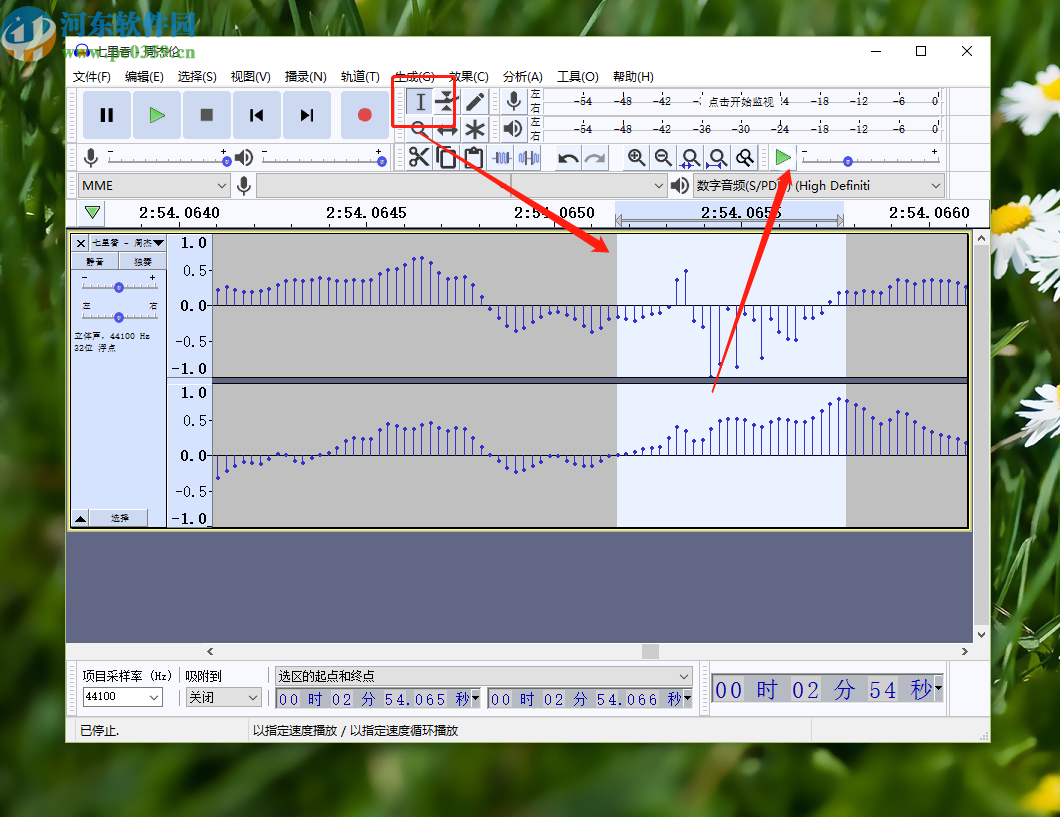Screen dimensions: 1060x817
Task: Click the horizontal scrollbar thumb
Action: point(650,651)
